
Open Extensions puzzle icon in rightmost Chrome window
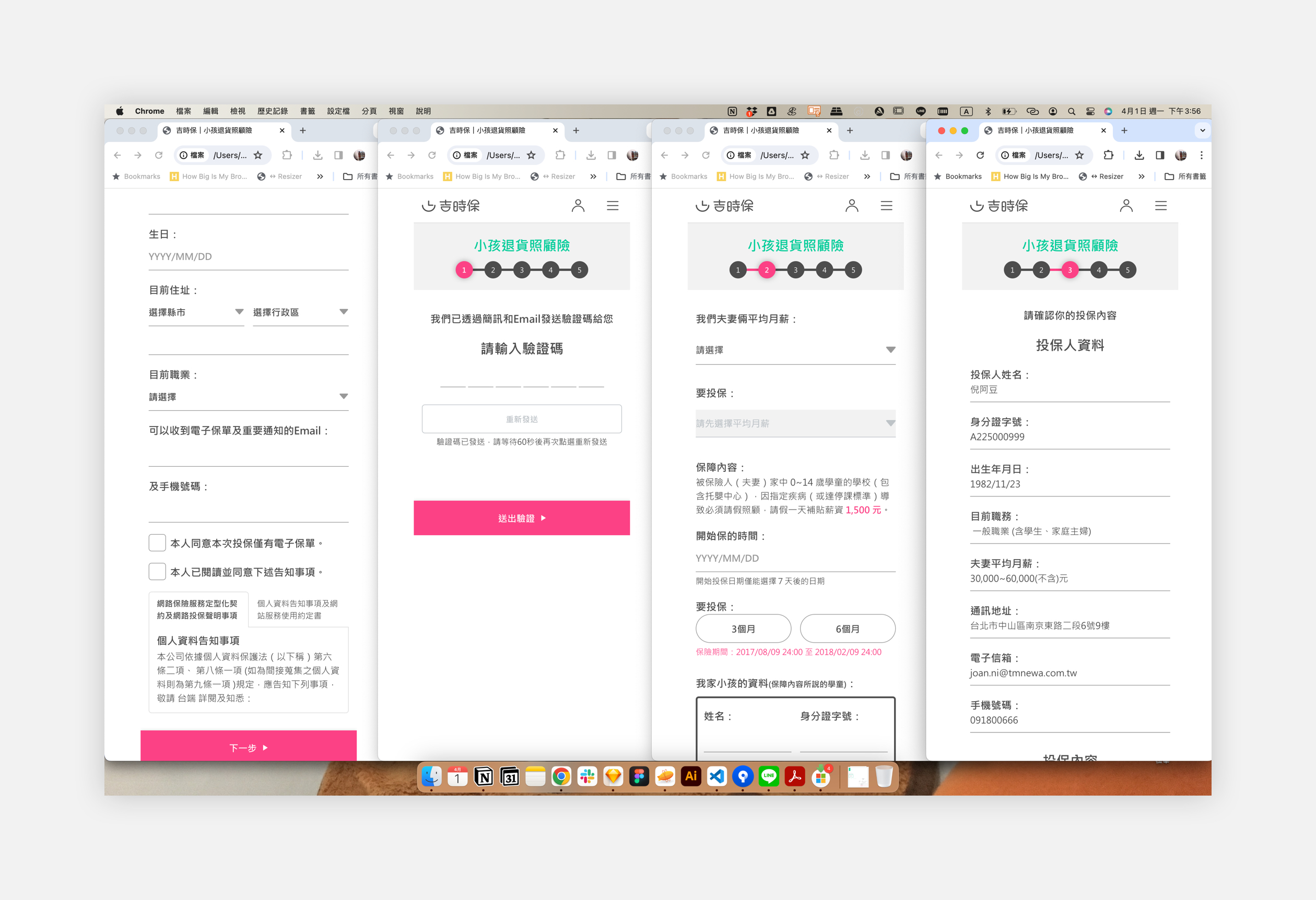tap(1108, 155)
